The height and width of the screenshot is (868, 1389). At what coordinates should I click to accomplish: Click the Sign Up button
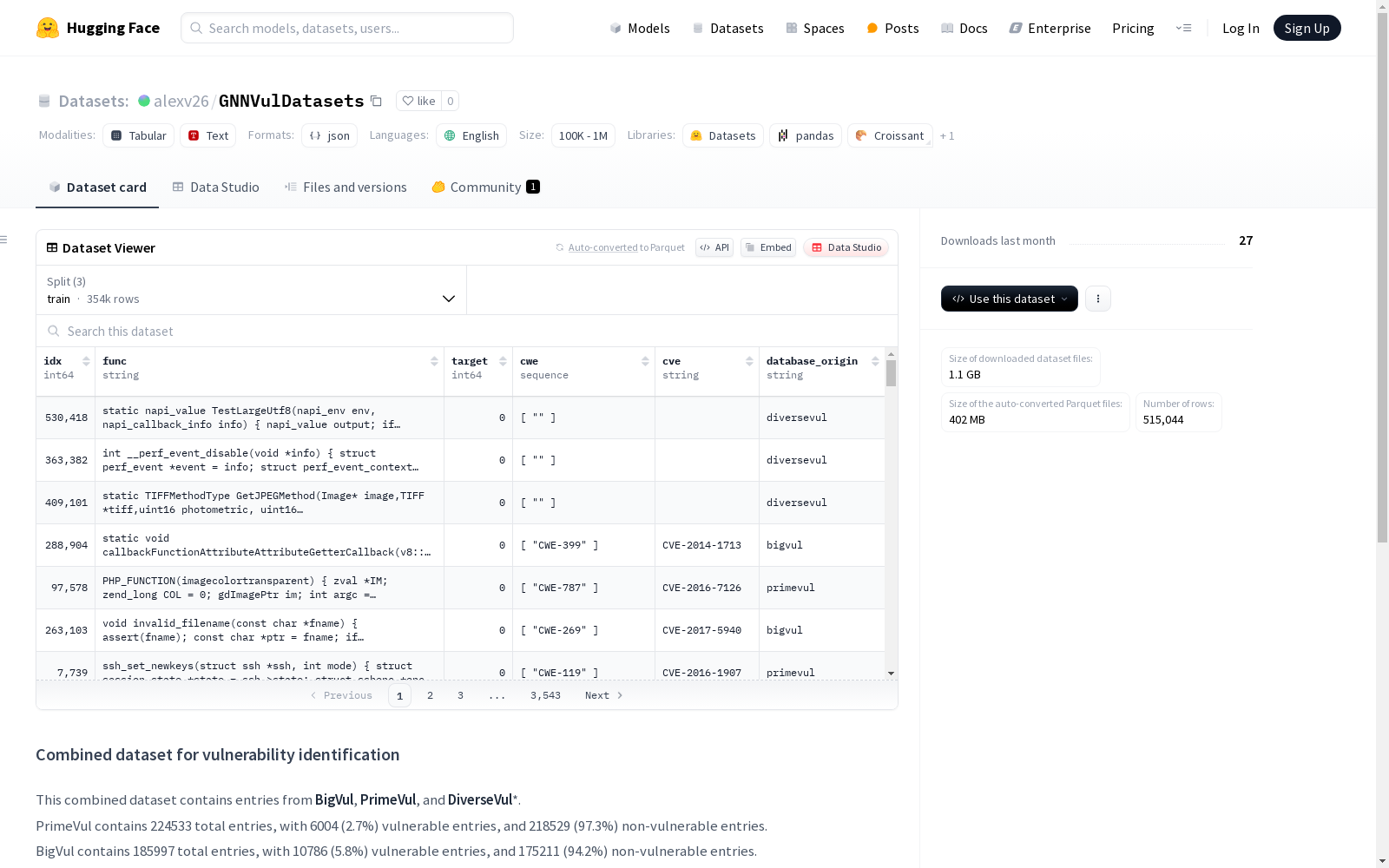(1307, 28)
